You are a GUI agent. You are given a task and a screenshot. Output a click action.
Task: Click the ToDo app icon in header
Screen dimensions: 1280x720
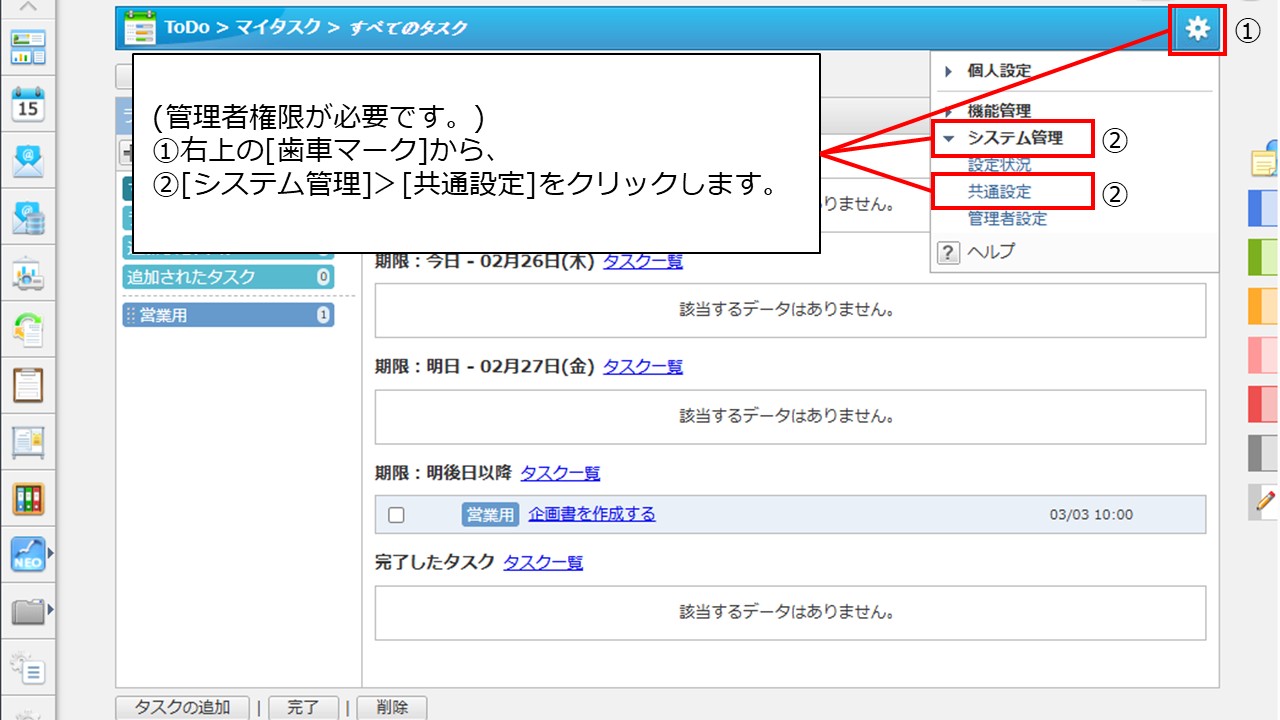140,28
